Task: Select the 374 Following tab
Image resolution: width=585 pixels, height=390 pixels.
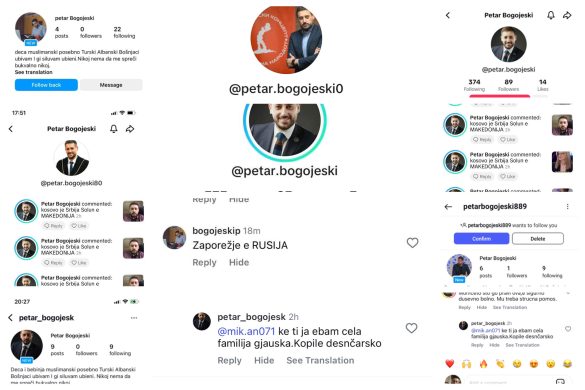Action: [x=474, y=85]
